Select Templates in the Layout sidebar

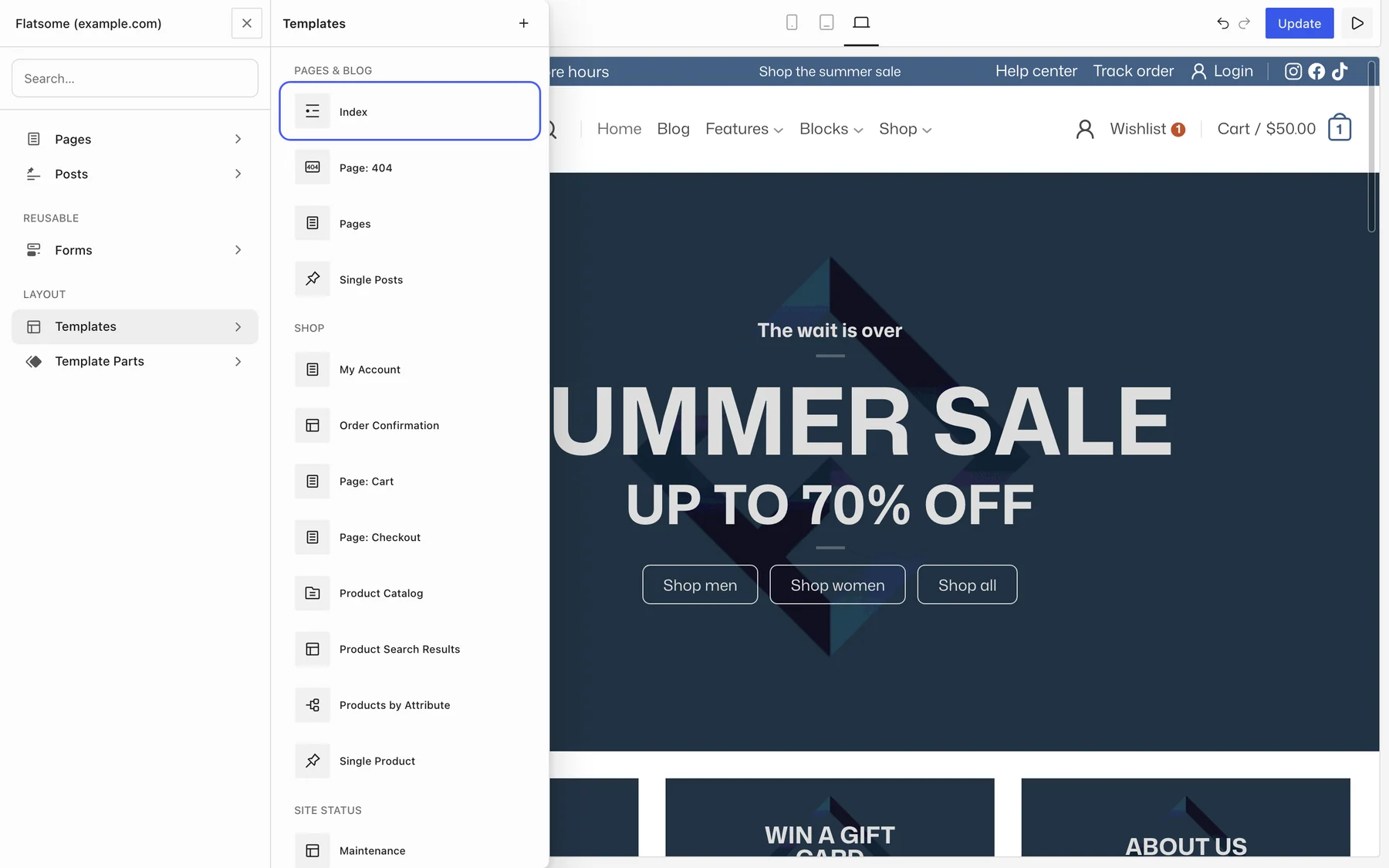tap(135, 326)
